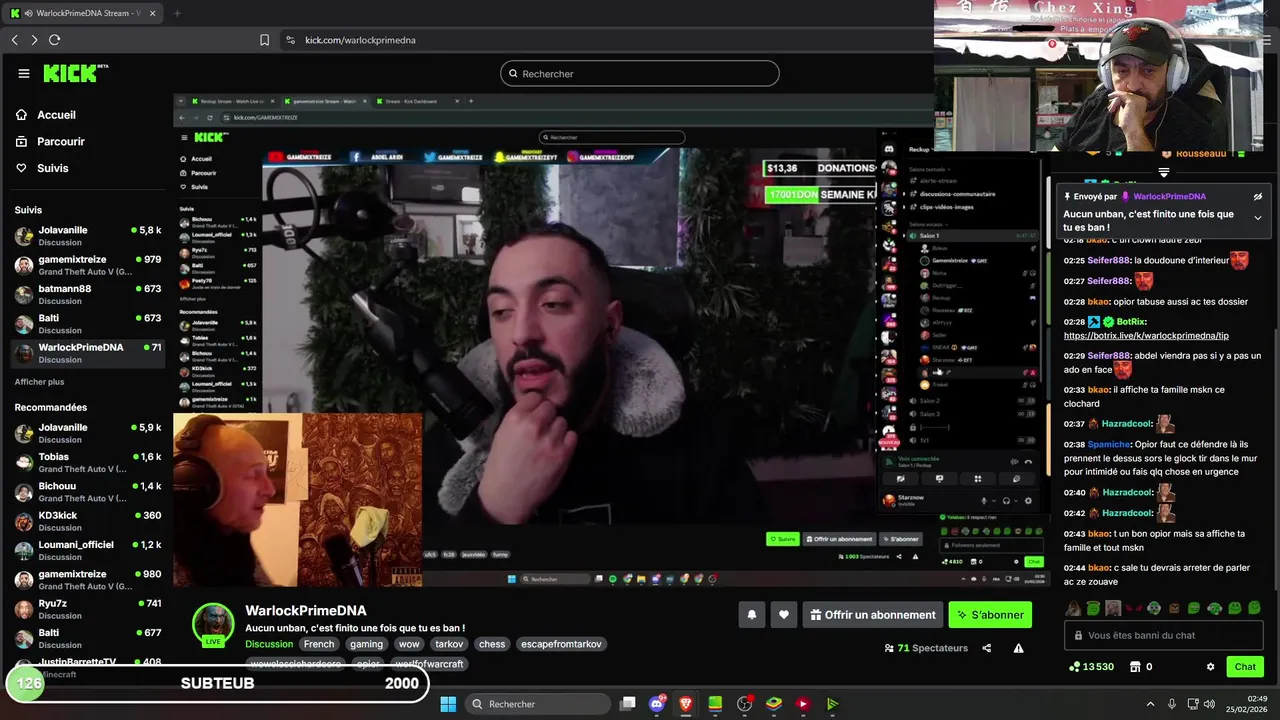This screenshot has height=720, width=1280.
Task: Expand Afficher plus followed channels
Action: (39, 382)
